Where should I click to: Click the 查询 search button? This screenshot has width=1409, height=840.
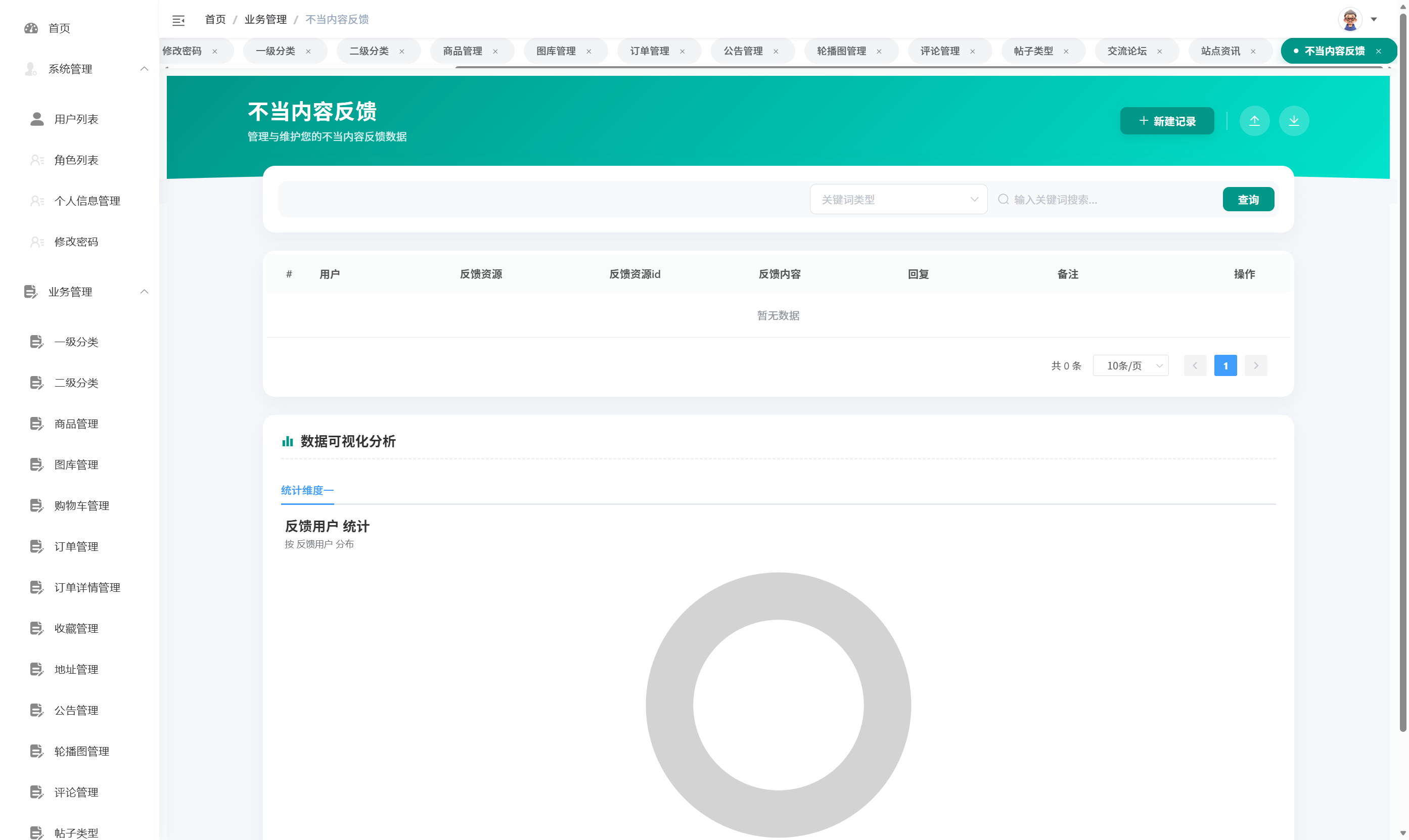(x=1249, y=199)
